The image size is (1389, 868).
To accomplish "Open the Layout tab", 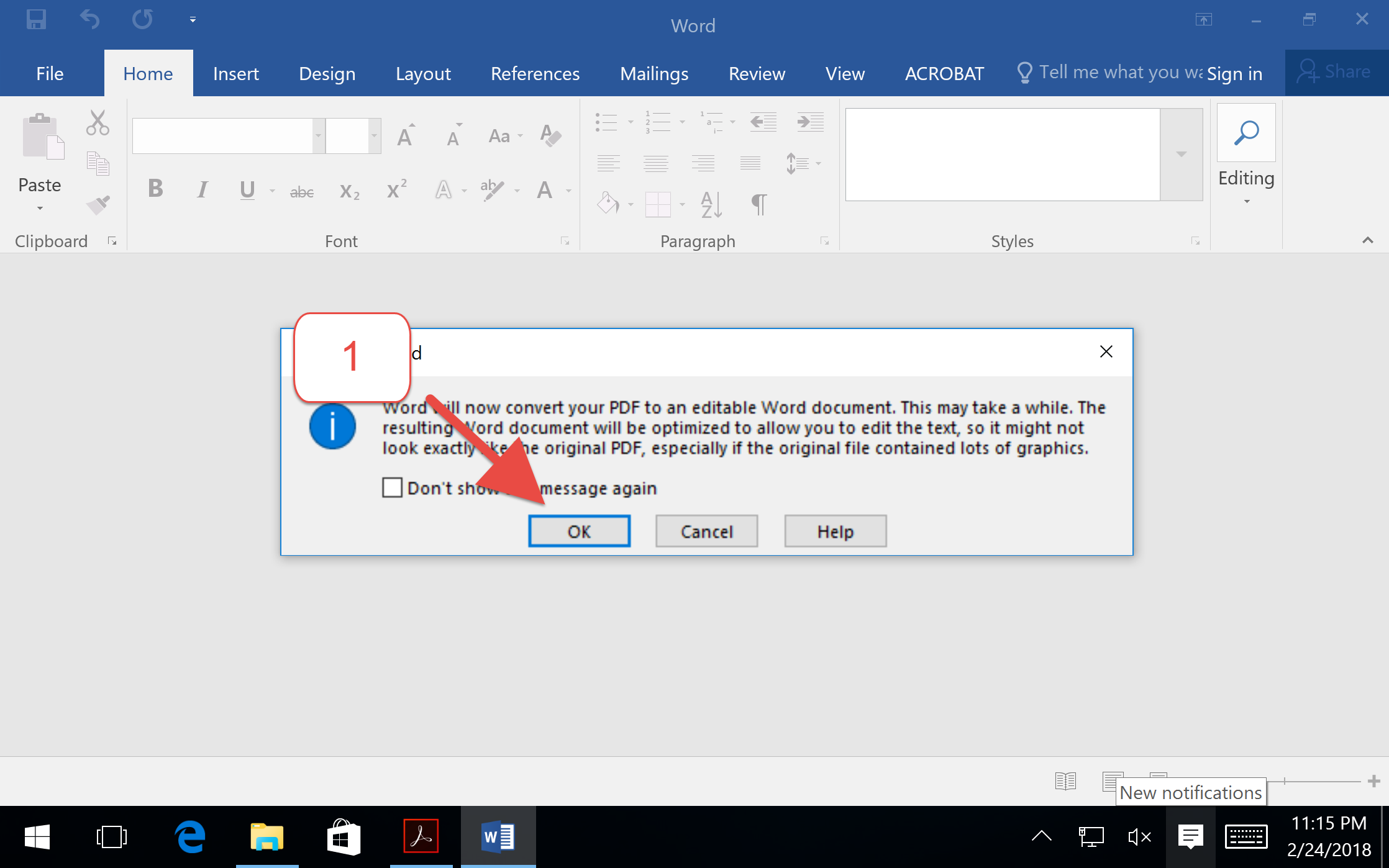I will point(423,73).
